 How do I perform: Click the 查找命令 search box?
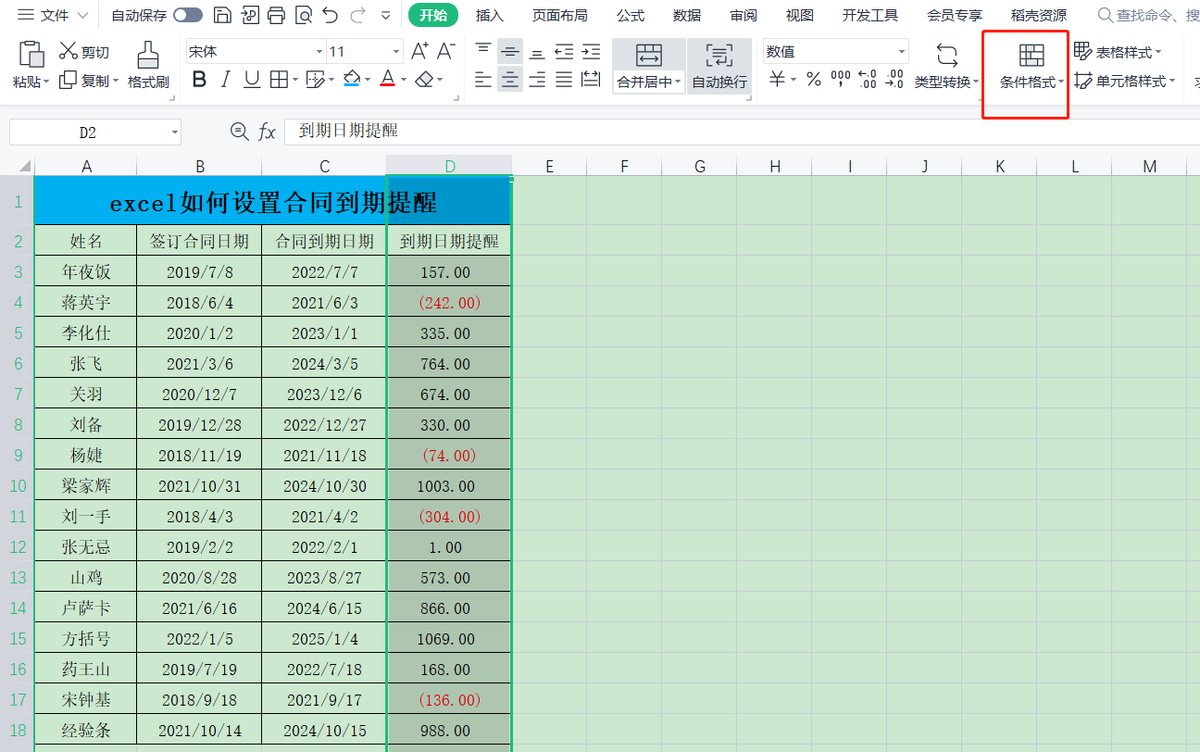click(x=1148, y=15)
